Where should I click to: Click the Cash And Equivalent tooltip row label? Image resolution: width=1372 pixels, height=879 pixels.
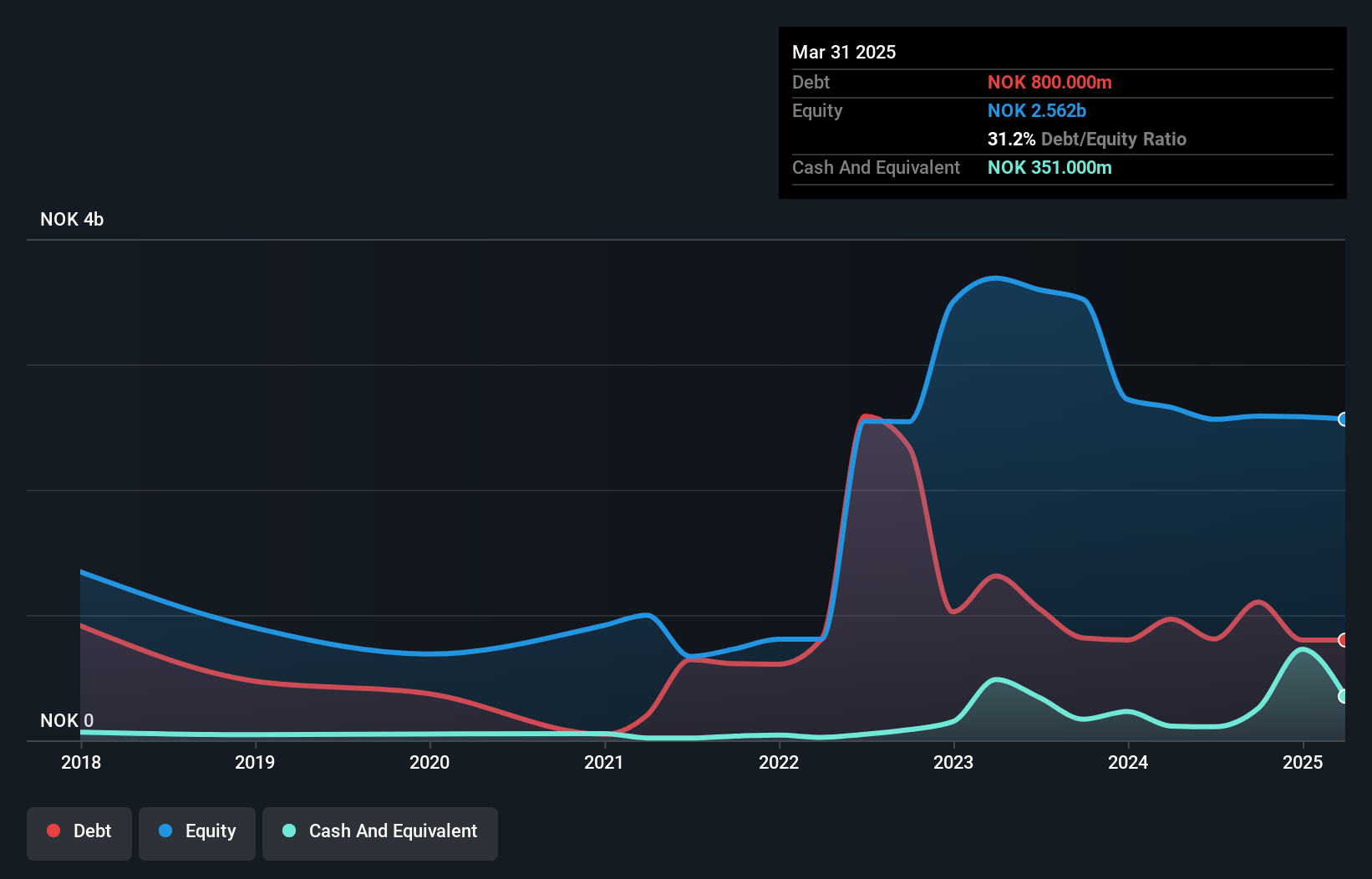pos(876,167)
